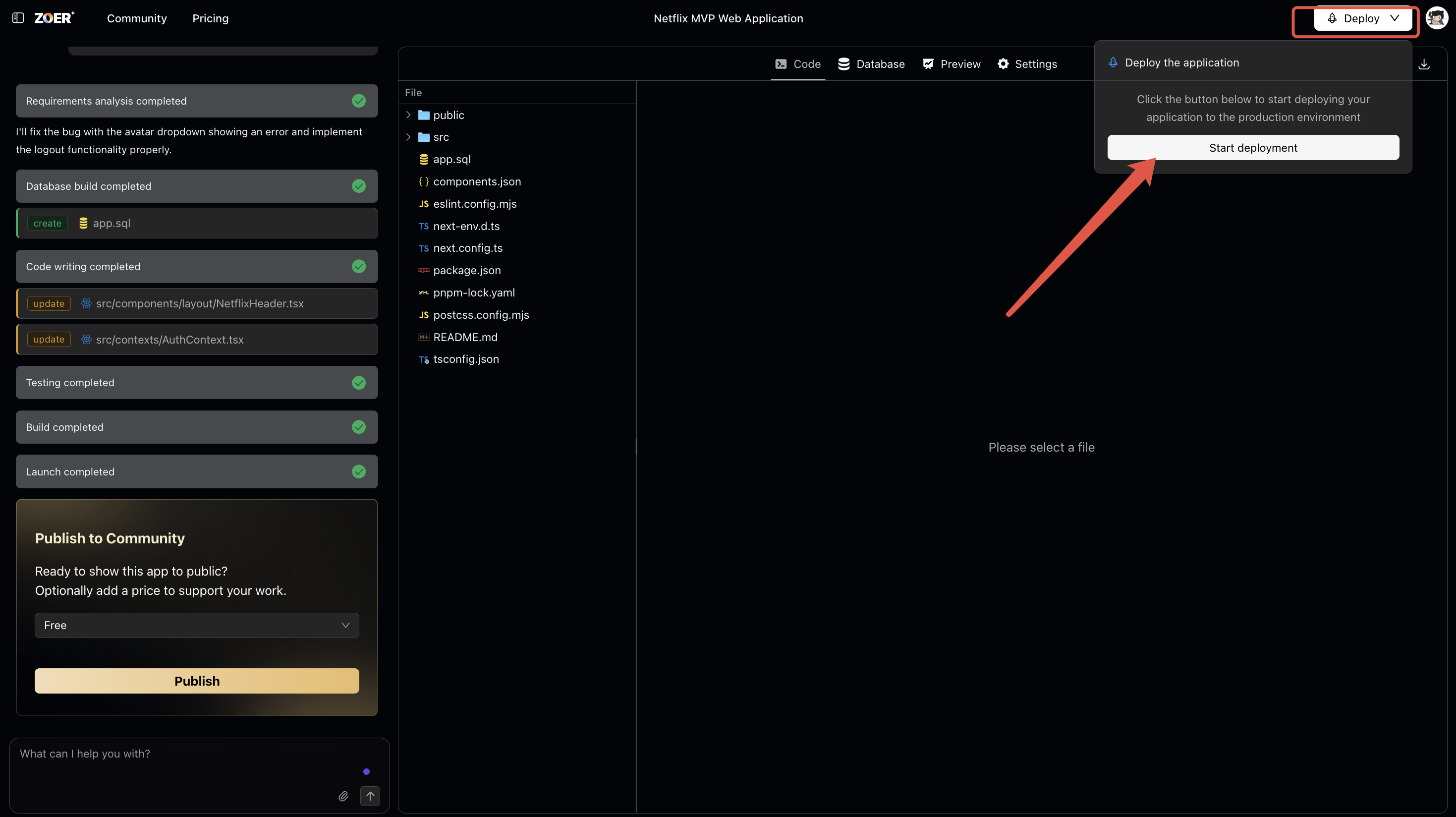
Task: Click the React icon beside AuthContext.tsx
Action: [x=86, y=339]
